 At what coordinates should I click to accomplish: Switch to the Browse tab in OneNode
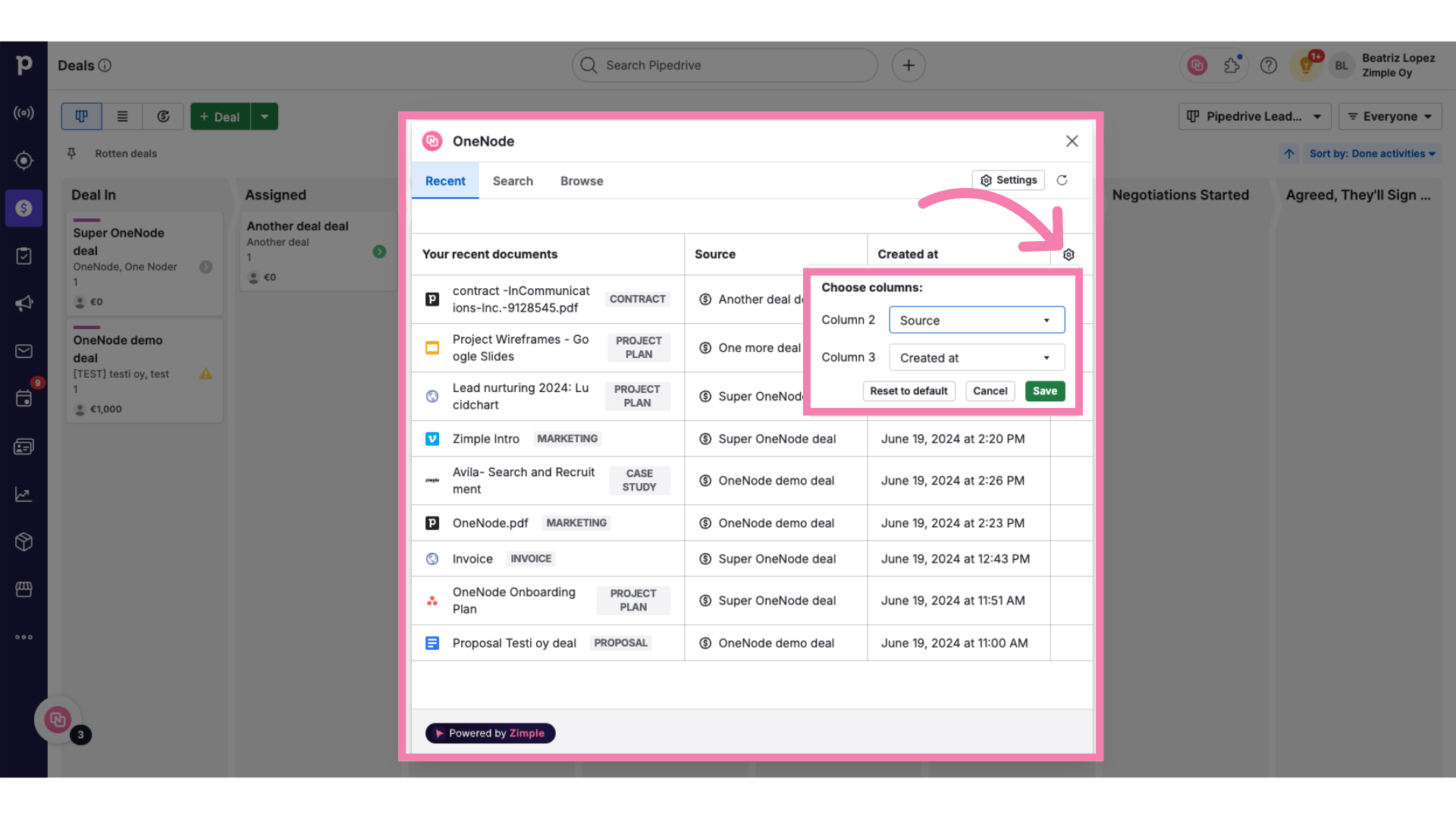point(581,181)
